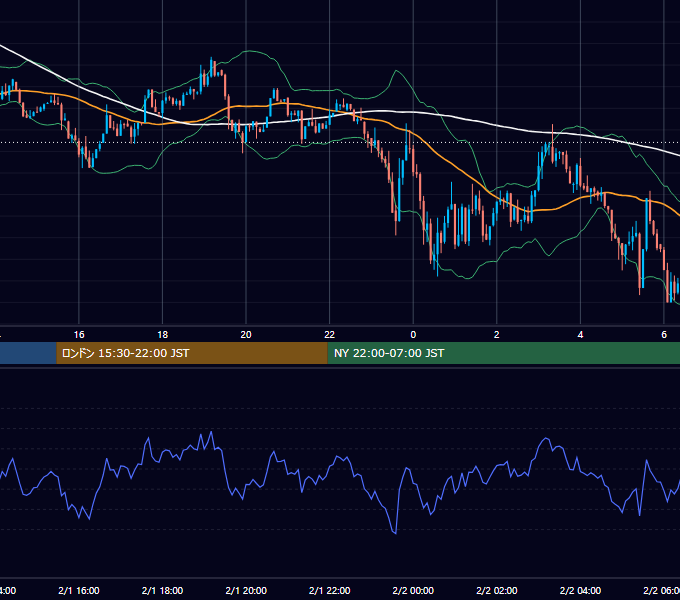Image resolution: width=680 pixels, height=600 pixels.
Task: Click the 2 hour label on upper time axis
Action: point(497,335)
